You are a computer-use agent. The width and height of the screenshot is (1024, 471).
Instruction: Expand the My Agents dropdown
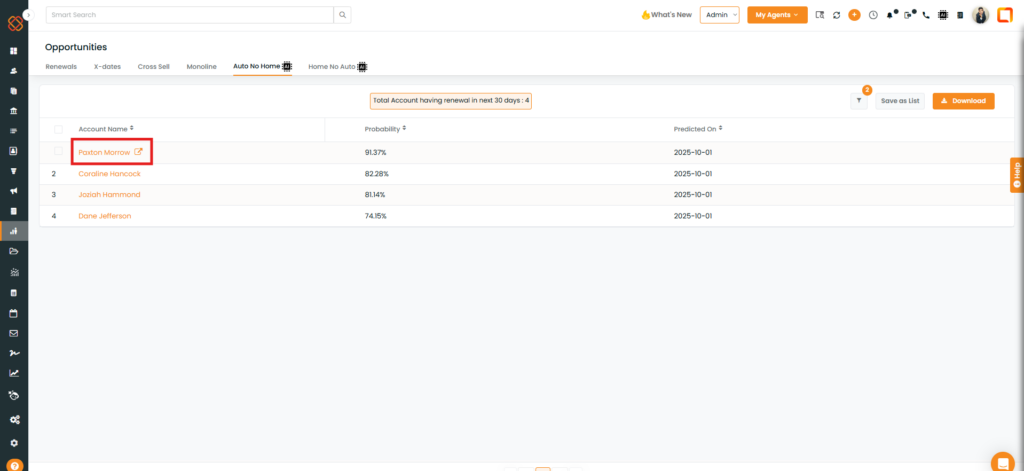click(777, 15)
